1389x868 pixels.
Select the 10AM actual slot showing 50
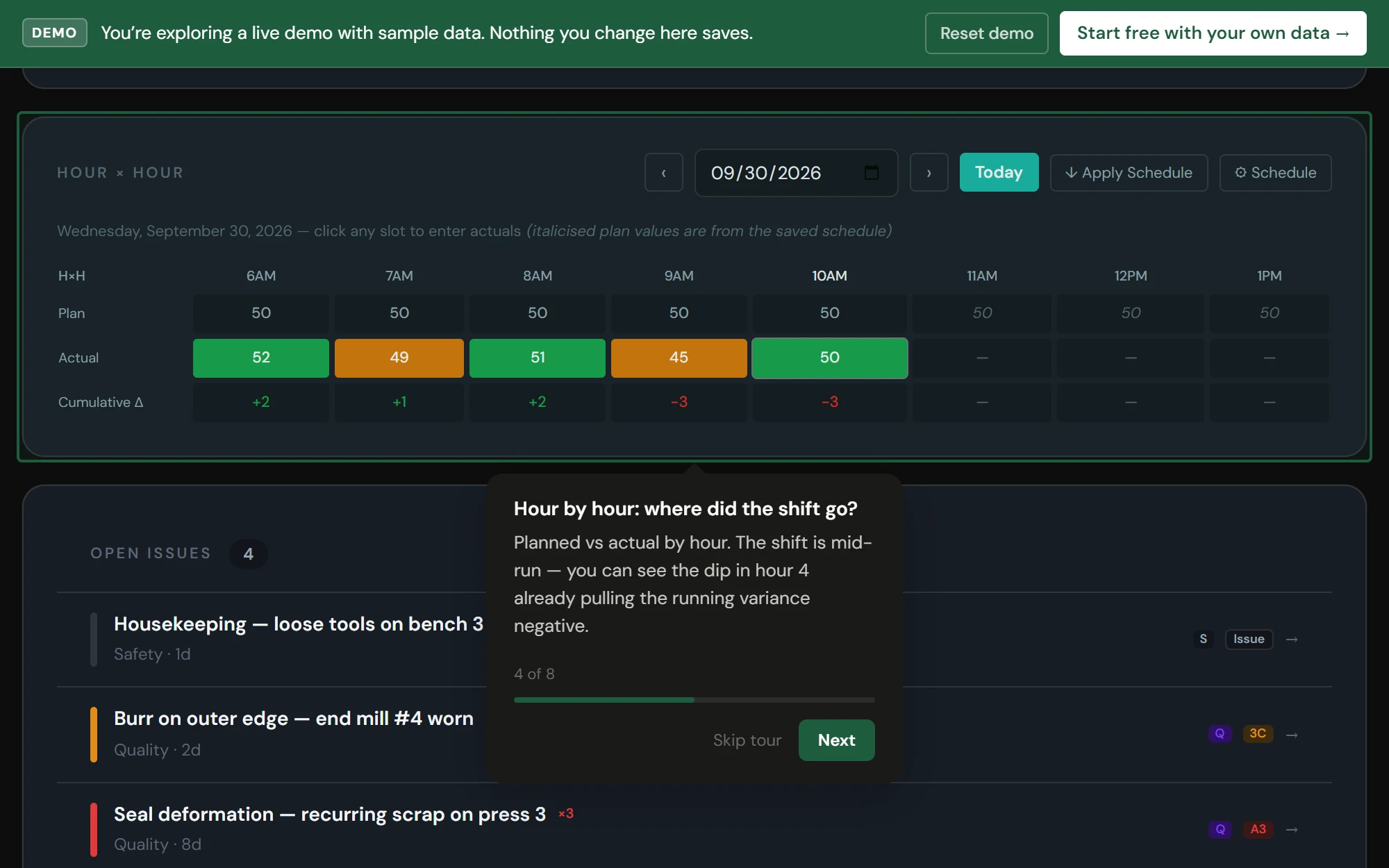[830, 358]
